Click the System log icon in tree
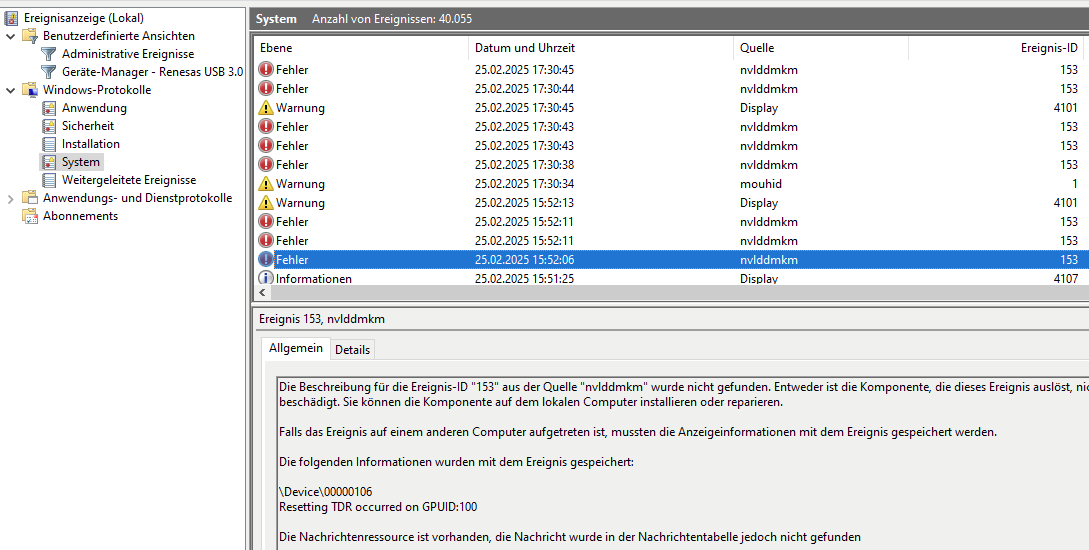Image resolution: width=1089 pixels, height=550 pixels. coord(49,162)
